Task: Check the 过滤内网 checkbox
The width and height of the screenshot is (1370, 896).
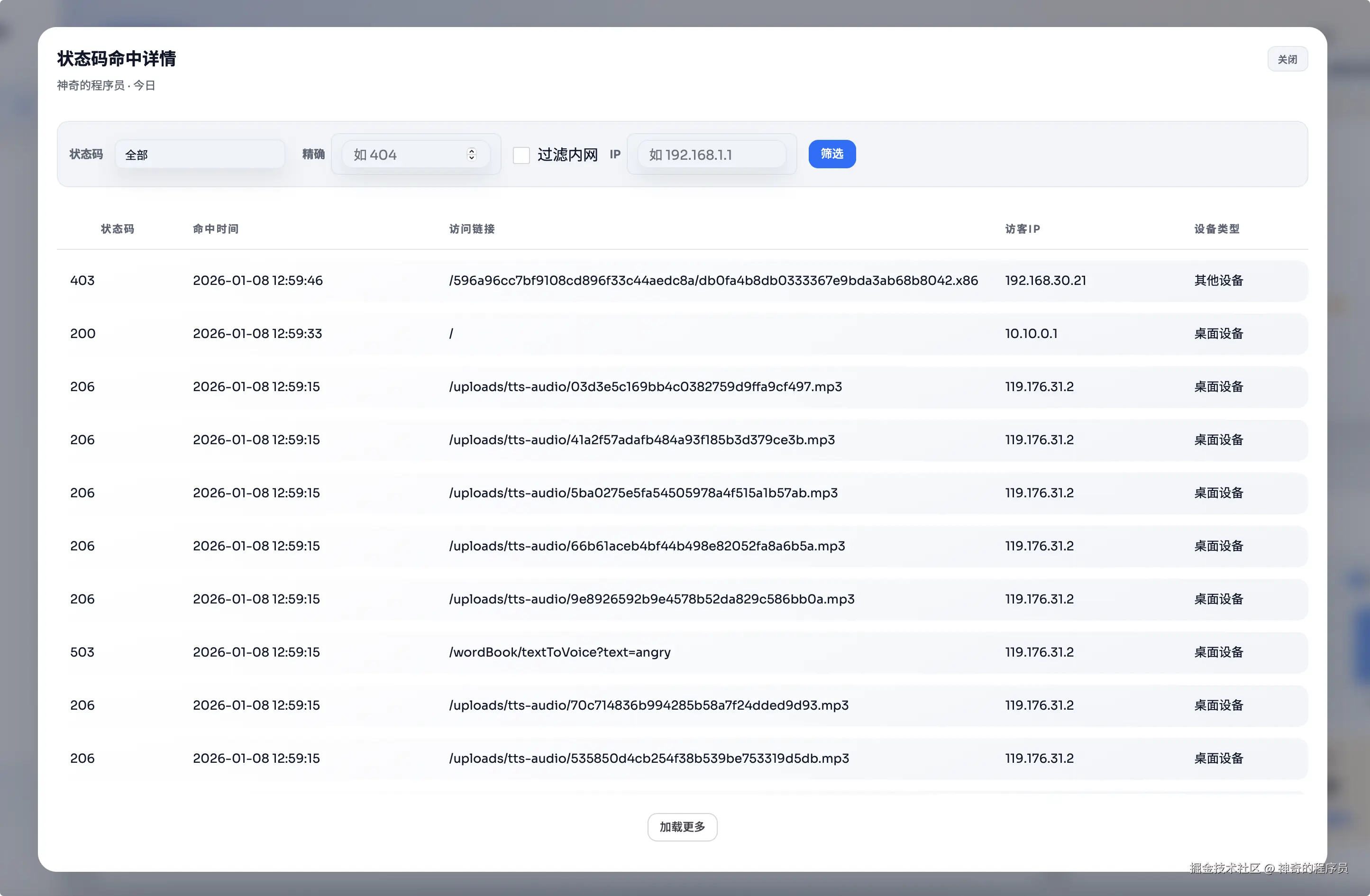Action: click(521, 155)
